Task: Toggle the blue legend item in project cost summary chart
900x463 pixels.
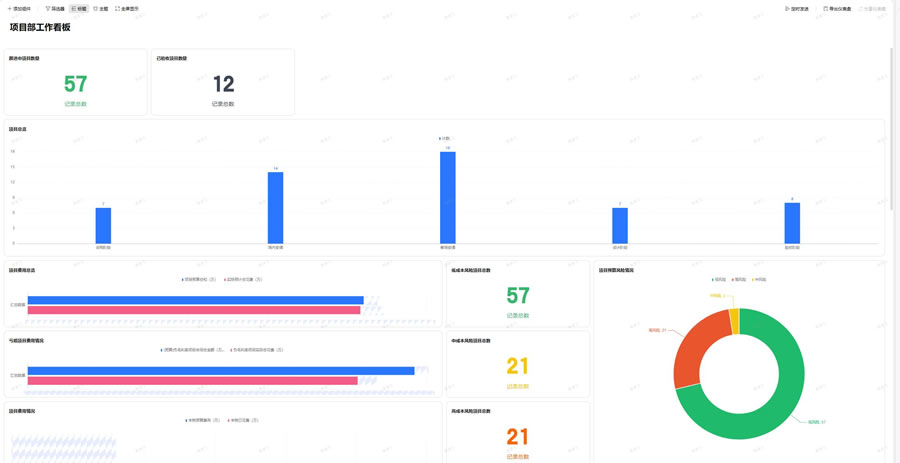Action: click(198, 279)
